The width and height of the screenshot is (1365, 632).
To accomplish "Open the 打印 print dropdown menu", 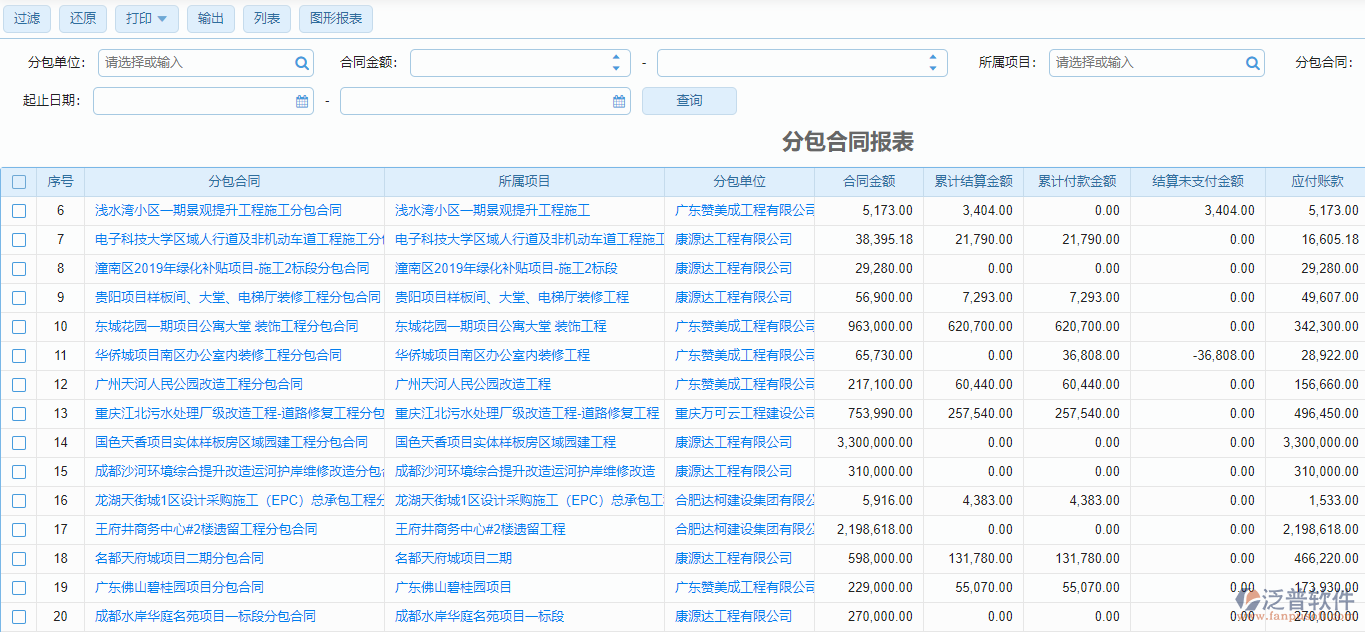I will coord(146,18).
